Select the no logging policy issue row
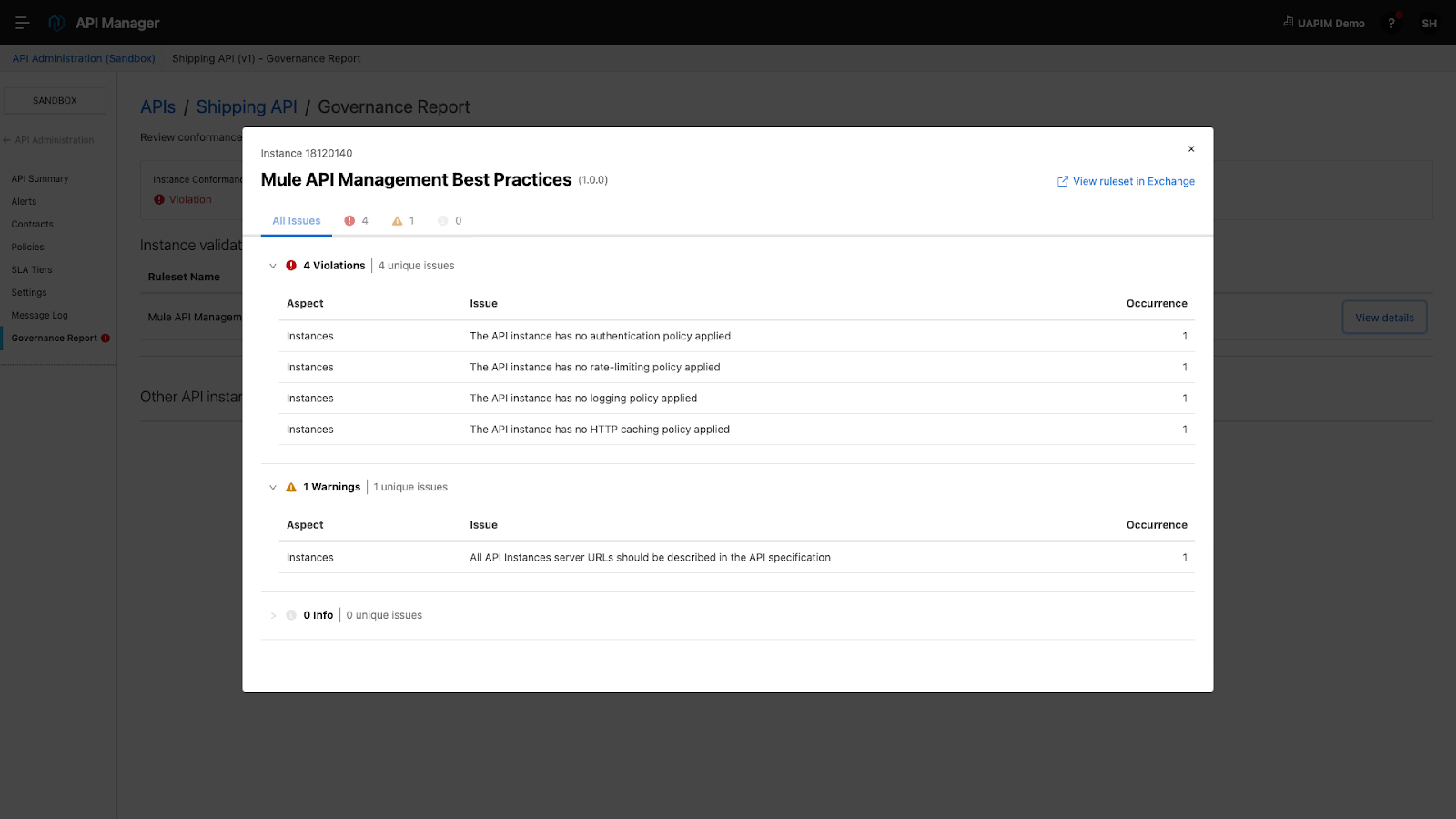Viewport: 1456px width, 819px height. point(737,398)
